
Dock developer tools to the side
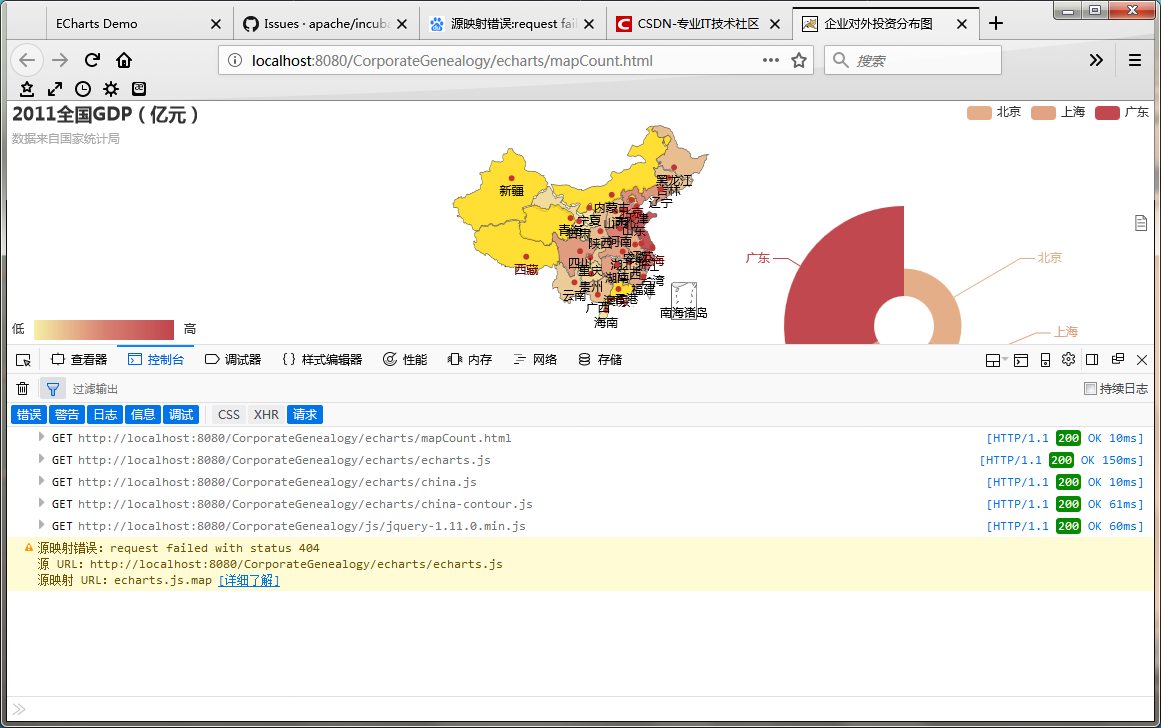[x=1092, y=359]
